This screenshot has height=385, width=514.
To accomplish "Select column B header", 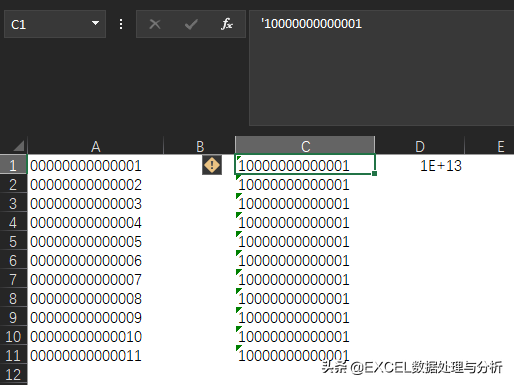I will tap(200, 146).
